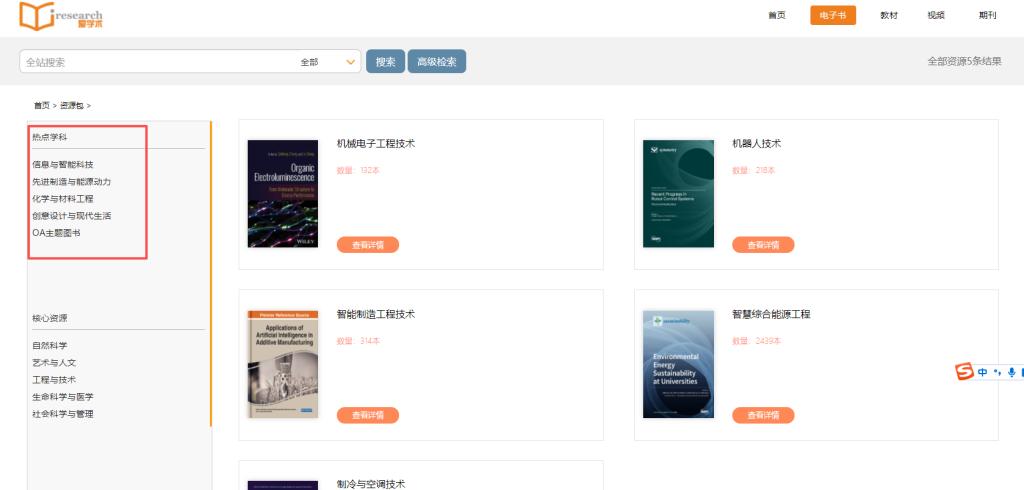
Task: Click the Sogou input method S icon
Action: [x=965, y=372]
